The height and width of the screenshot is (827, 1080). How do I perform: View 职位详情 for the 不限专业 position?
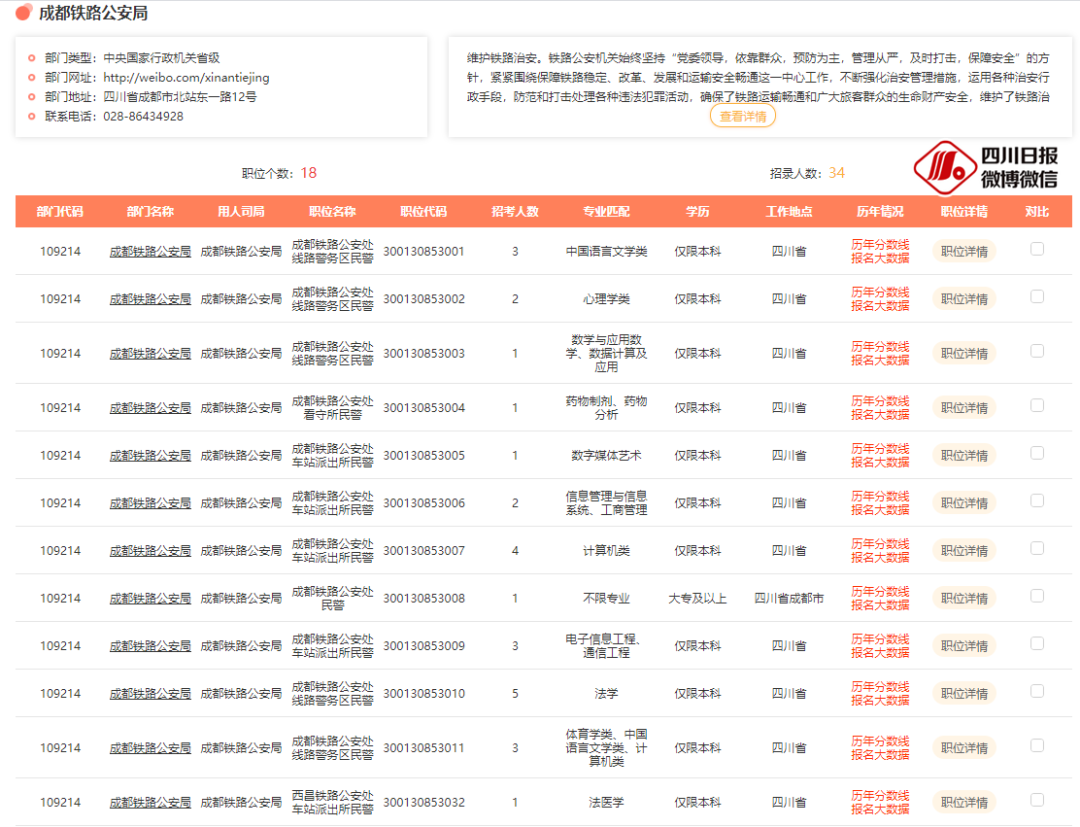(x=964, y=598)
